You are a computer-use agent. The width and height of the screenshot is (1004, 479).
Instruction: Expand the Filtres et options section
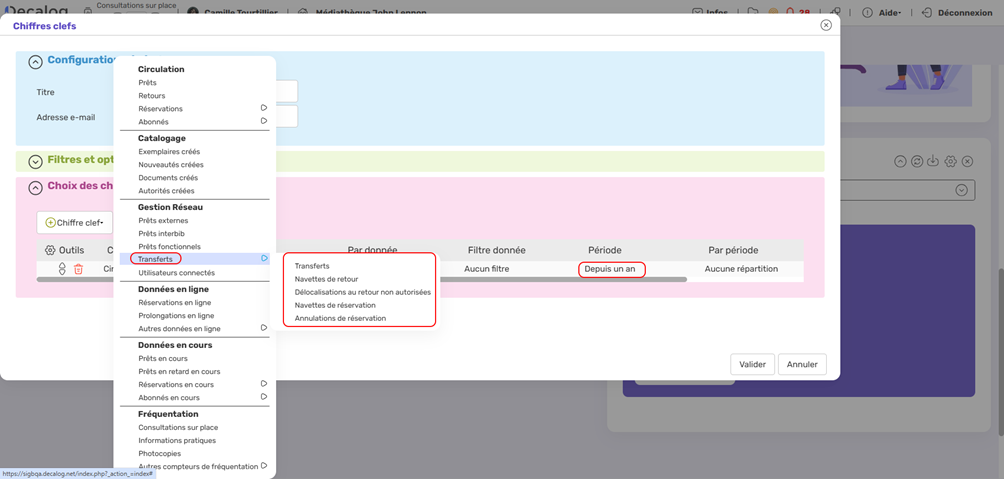(x=35, y=161)
